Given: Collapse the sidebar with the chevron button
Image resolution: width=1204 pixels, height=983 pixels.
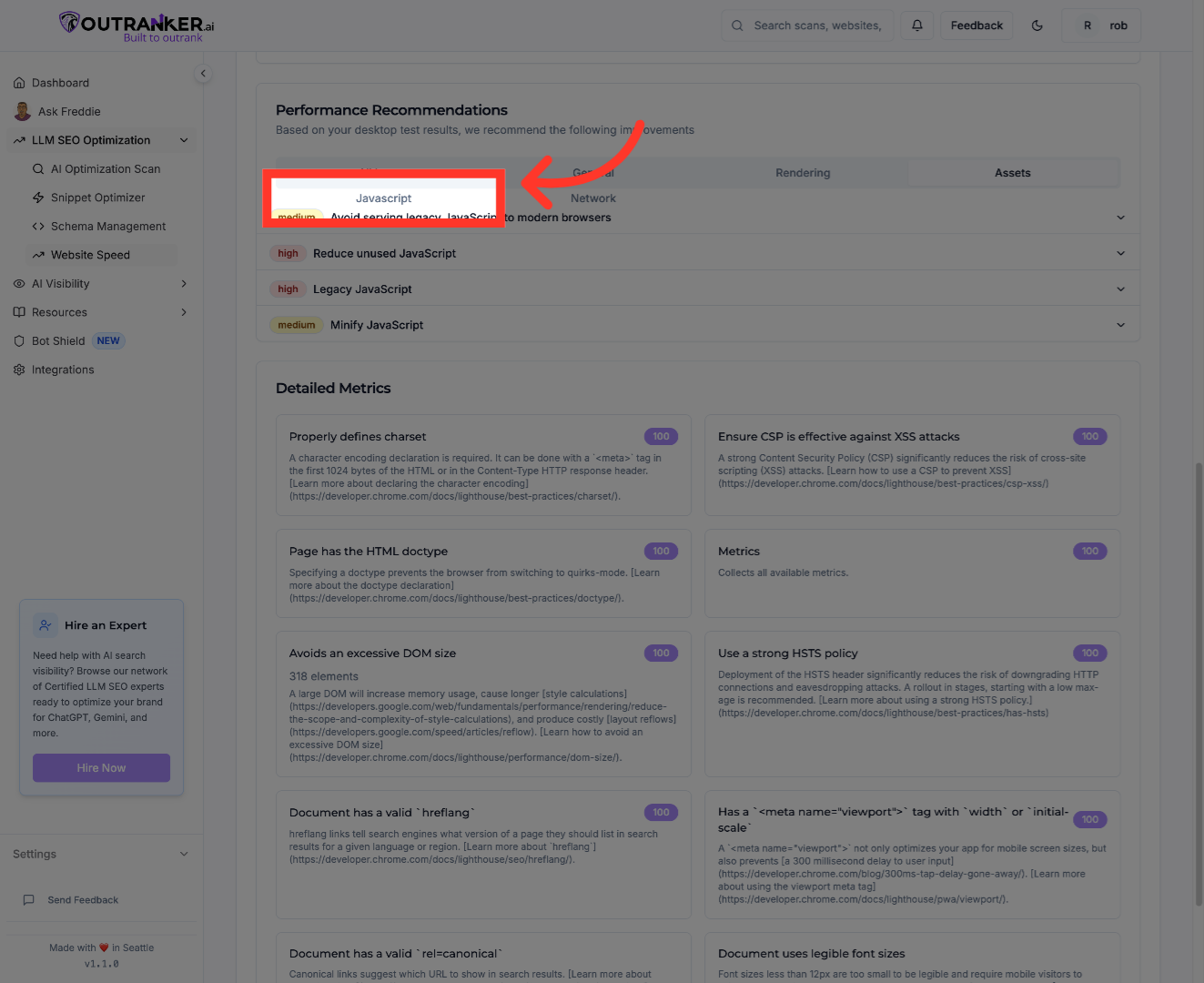Looking at the screenshot, I should 203,74.
